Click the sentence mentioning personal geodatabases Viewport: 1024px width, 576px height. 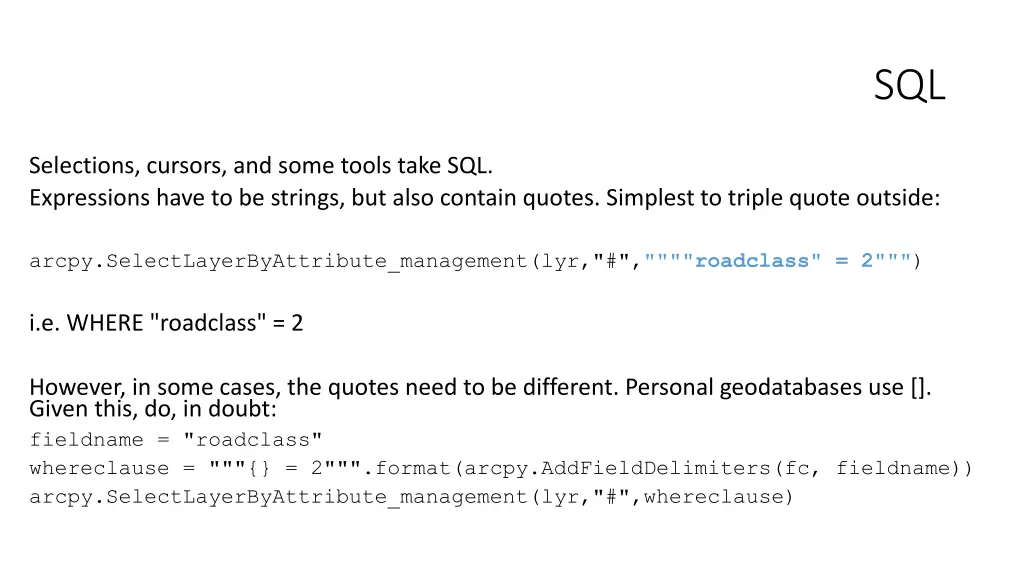(x=480, y=387)
